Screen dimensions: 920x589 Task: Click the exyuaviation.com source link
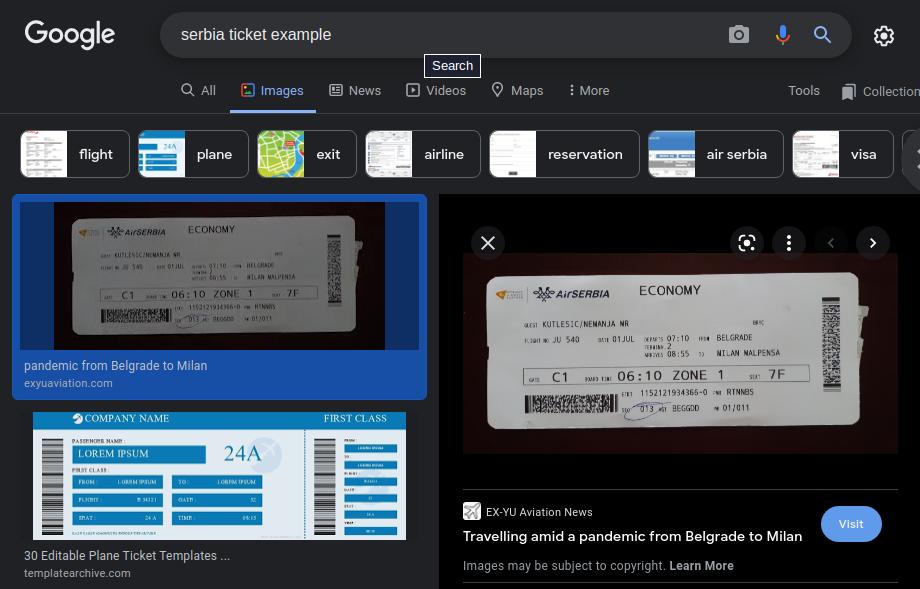(68, 383)
